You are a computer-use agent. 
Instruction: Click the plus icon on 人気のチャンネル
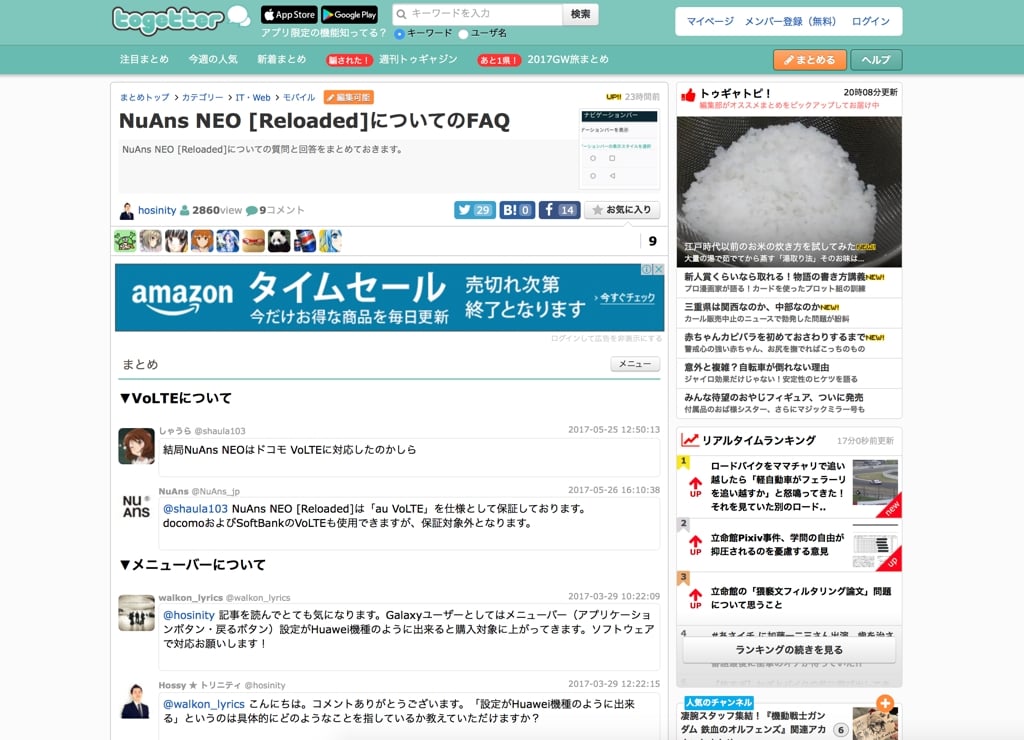coord(885,703)
